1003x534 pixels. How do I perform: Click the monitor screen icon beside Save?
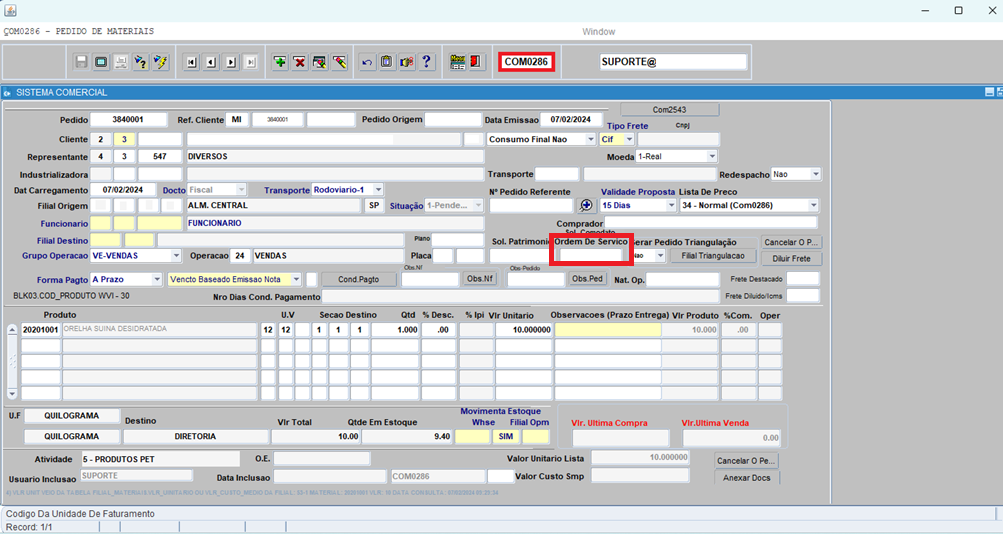[x=101, y=62]
